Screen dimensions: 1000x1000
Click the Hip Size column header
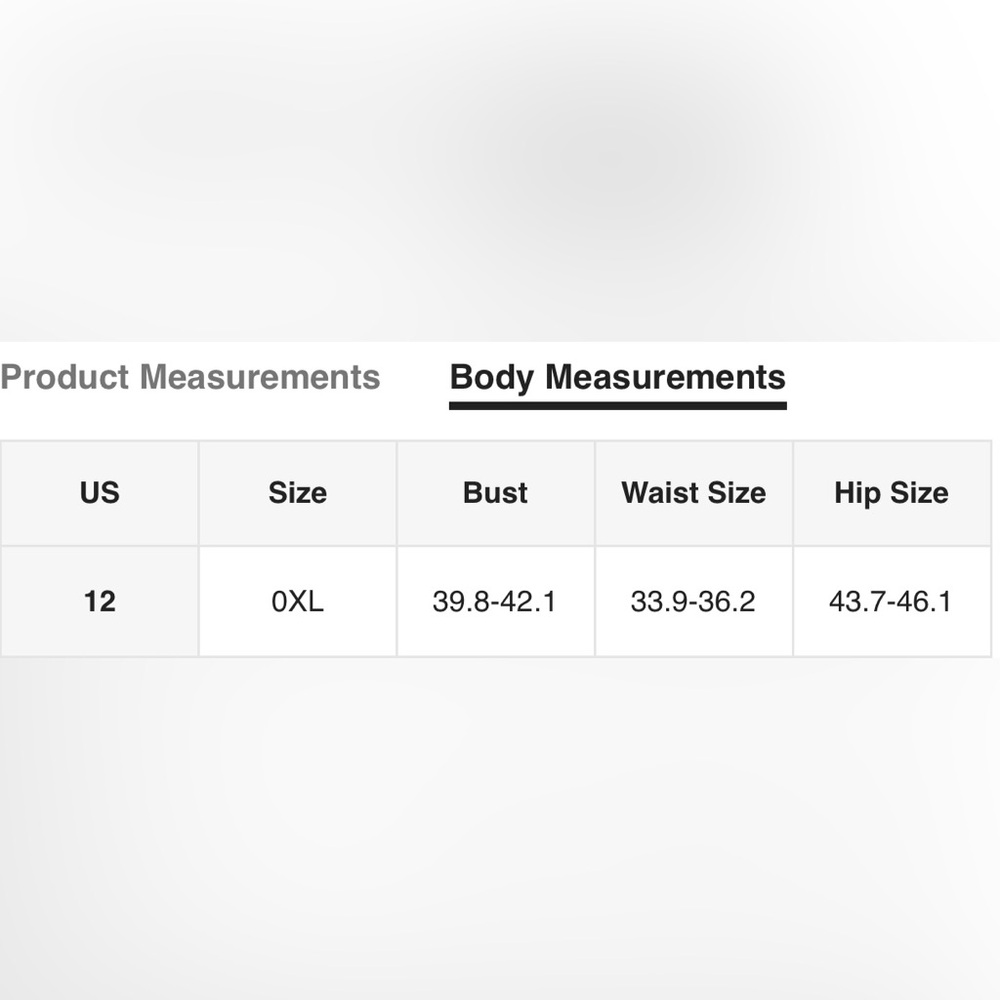pyautogui.click(x=892, y=493)
